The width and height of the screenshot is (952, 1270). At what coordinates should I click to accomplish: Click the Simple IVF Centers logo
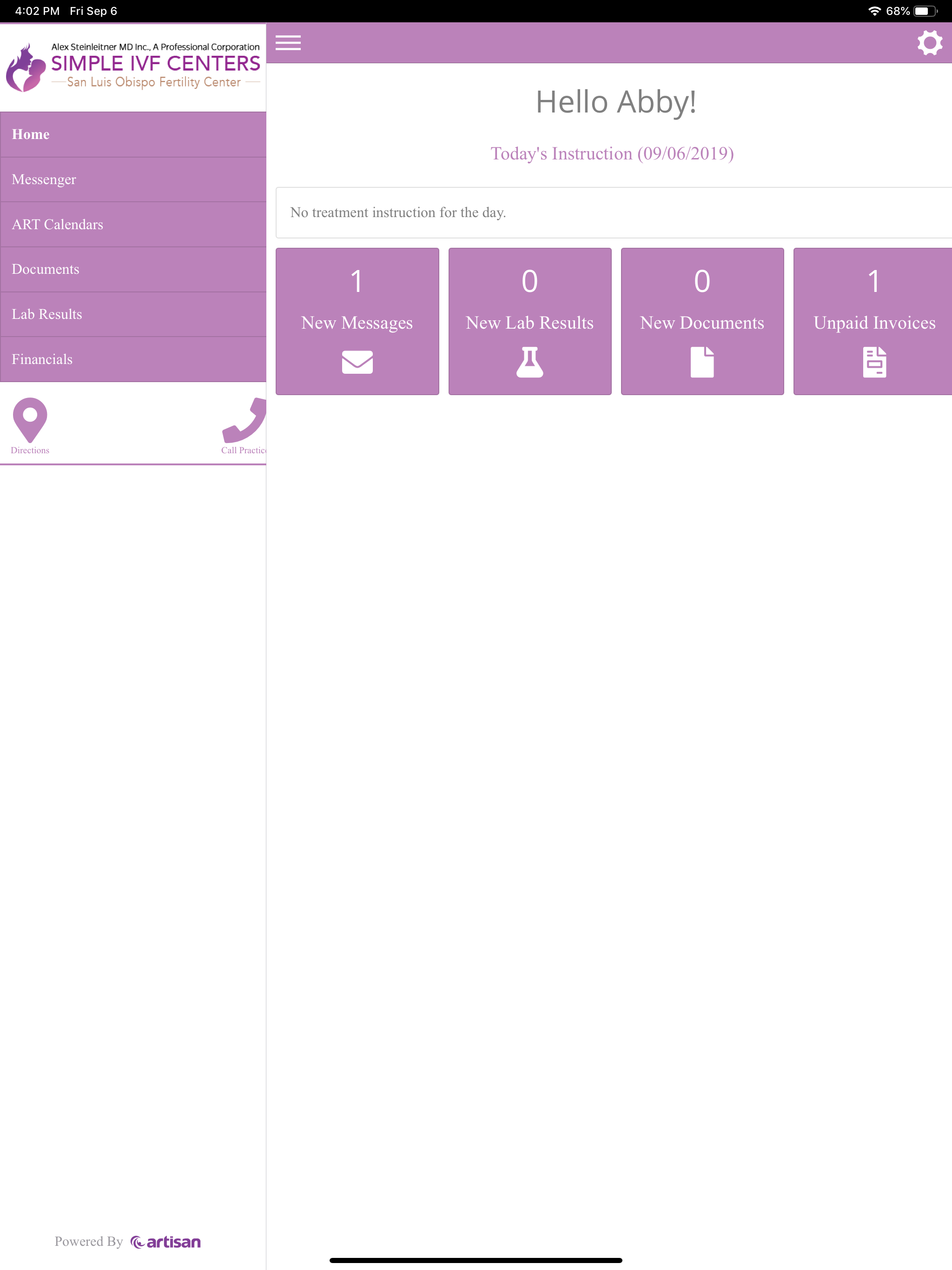[133, 67]
